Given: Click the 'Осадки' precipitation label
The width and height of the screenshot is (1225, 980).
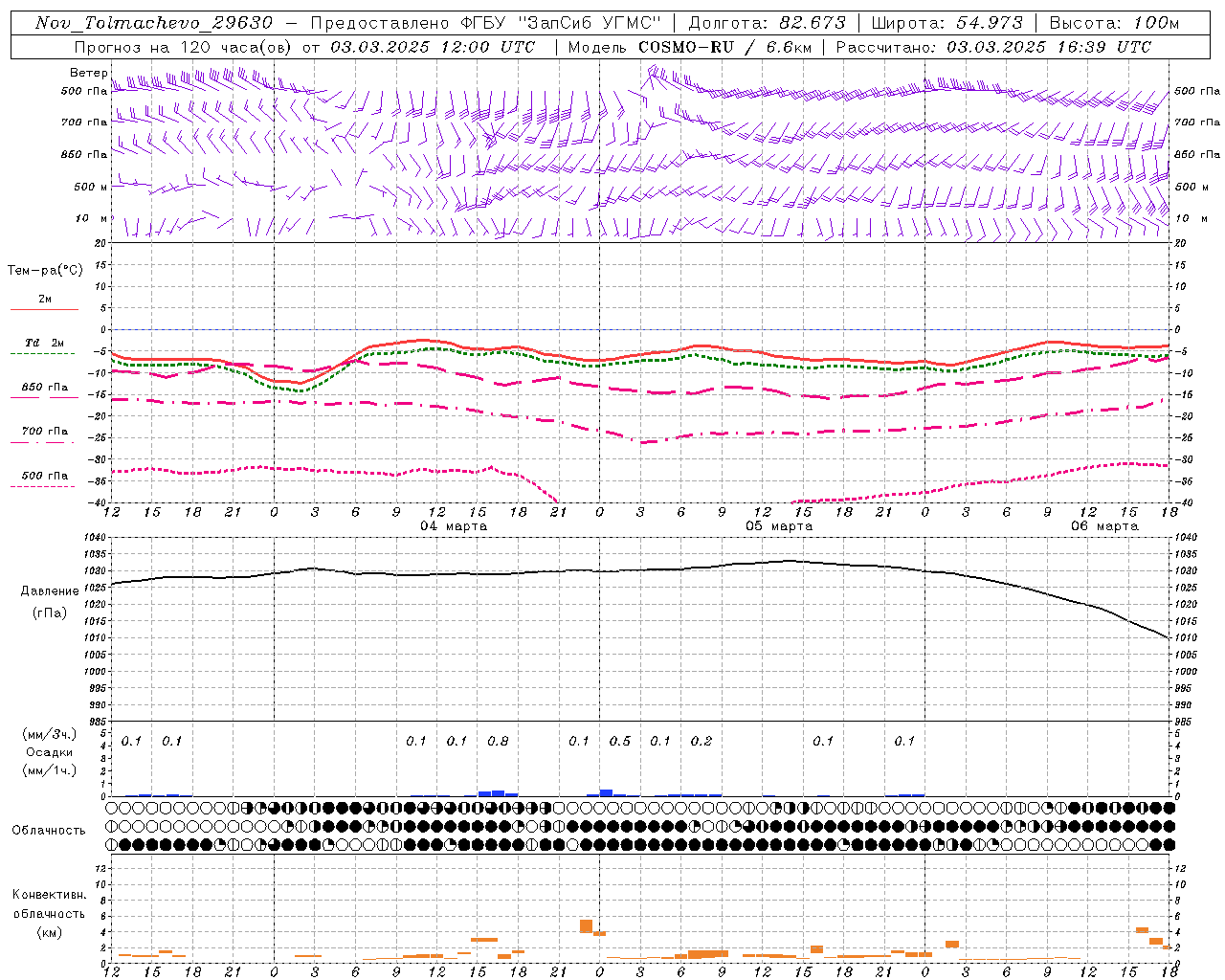Looking at the screenshot, I should coord(49,752).
